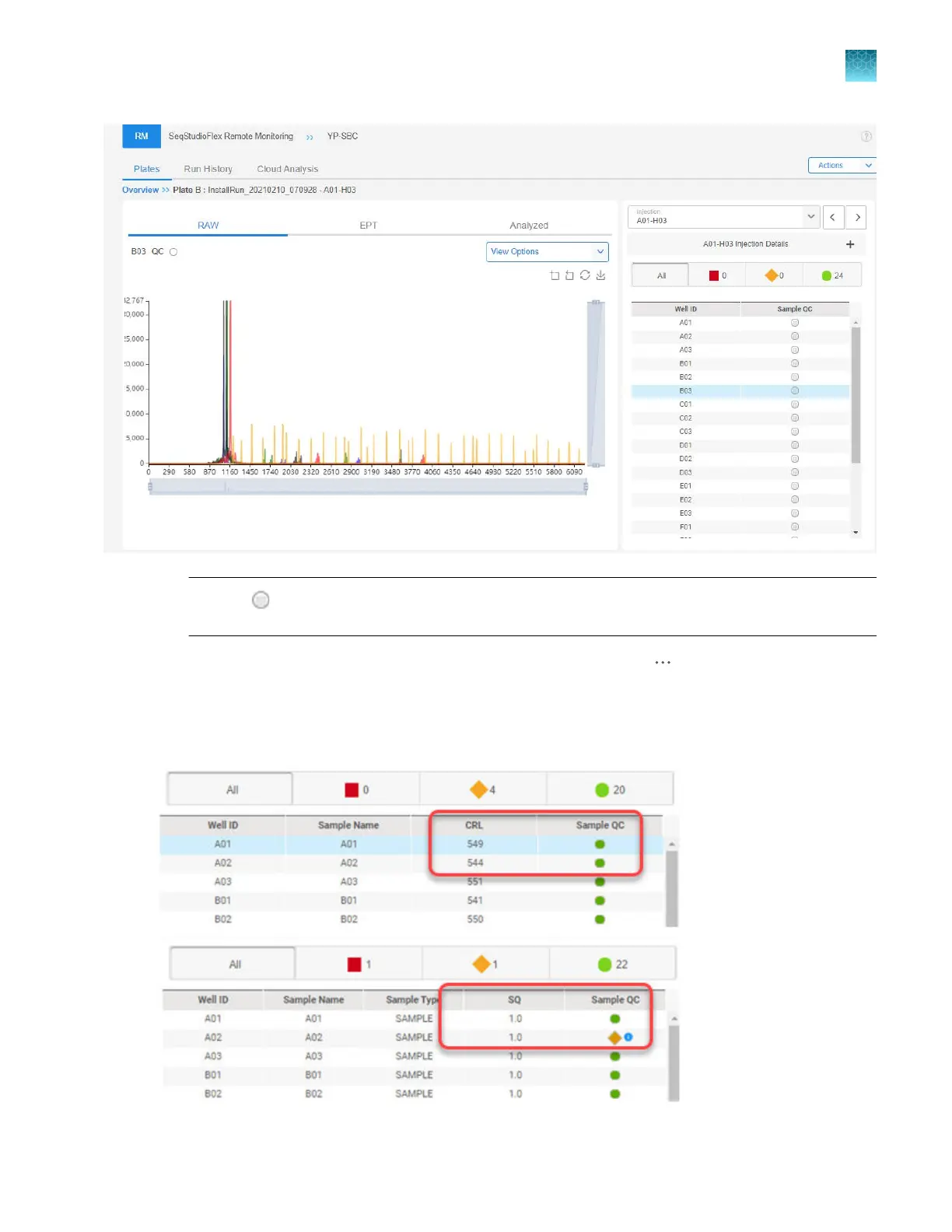
Task: Filter by green passed count 24
Action: coord(832,275)
